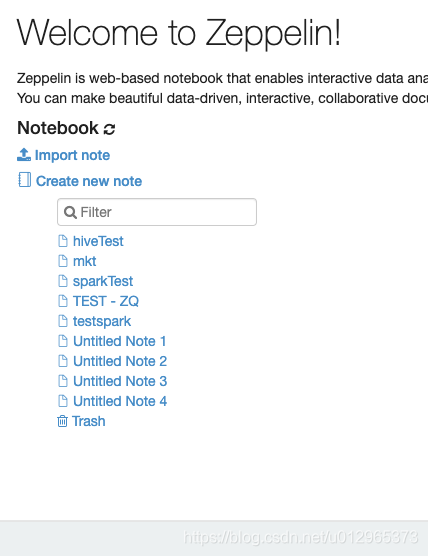This screenshot has height=556, width=428.
Task: Click the Import note upload icon
Action: 24,155
